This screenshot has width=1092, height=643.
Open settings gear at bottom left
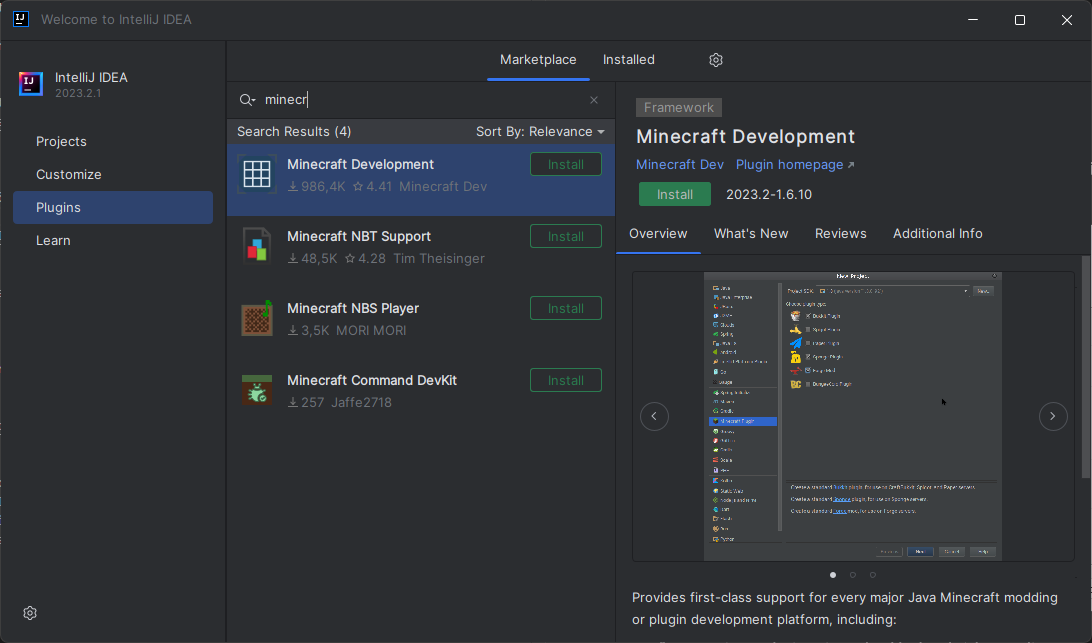(30, 613)
